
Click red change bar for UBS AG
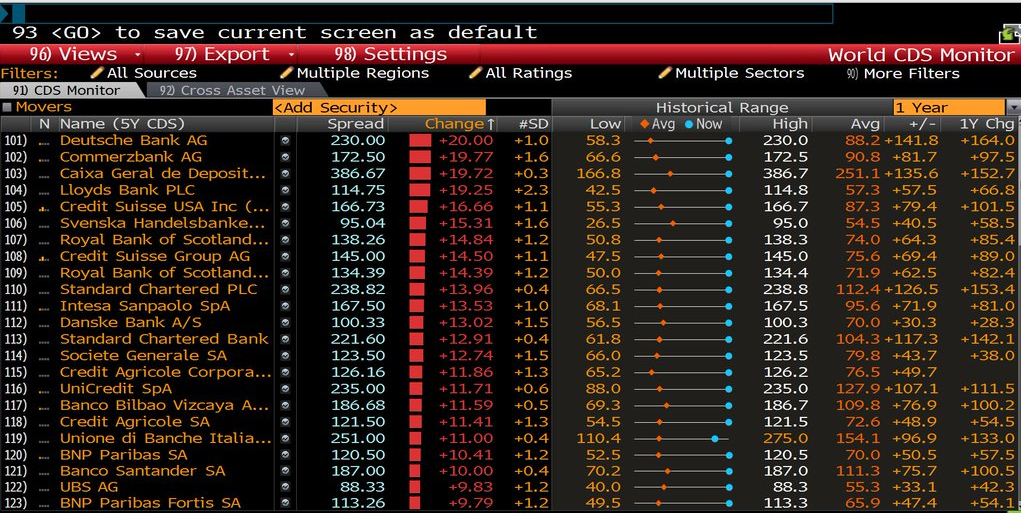point(417,487)
